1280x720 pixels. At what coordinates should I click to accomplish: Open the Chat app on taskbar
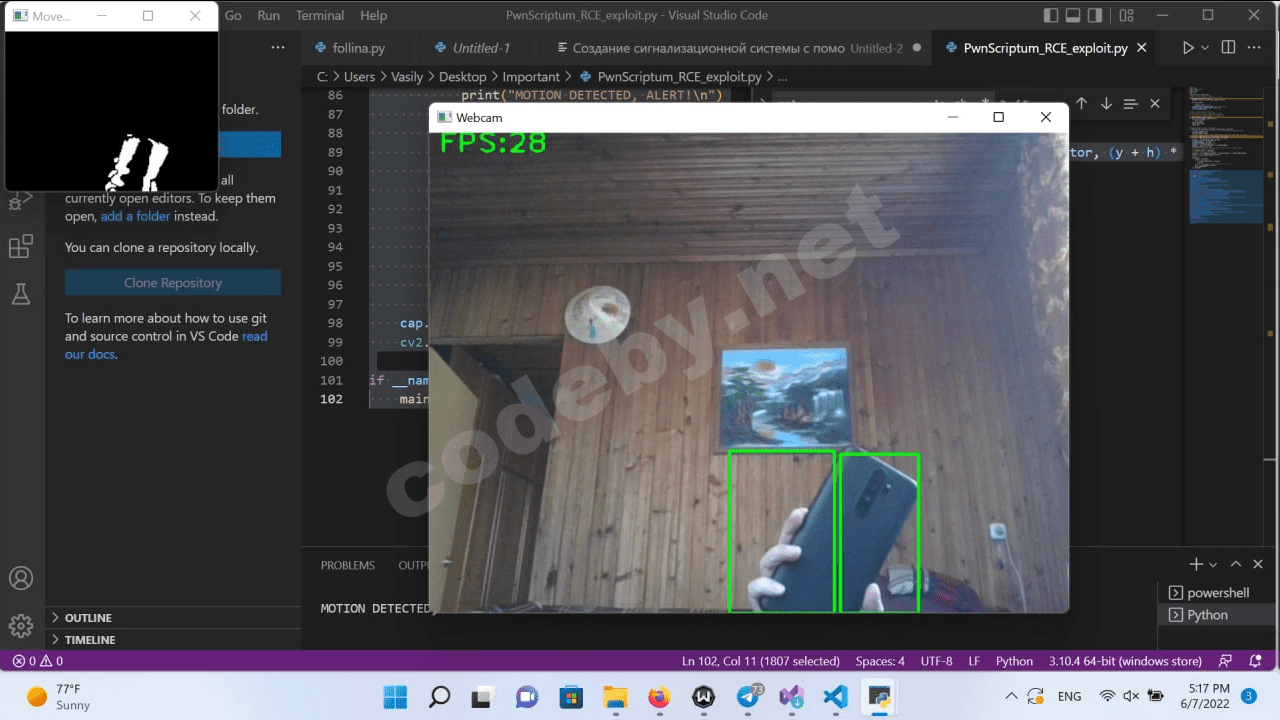click(527, 697)
